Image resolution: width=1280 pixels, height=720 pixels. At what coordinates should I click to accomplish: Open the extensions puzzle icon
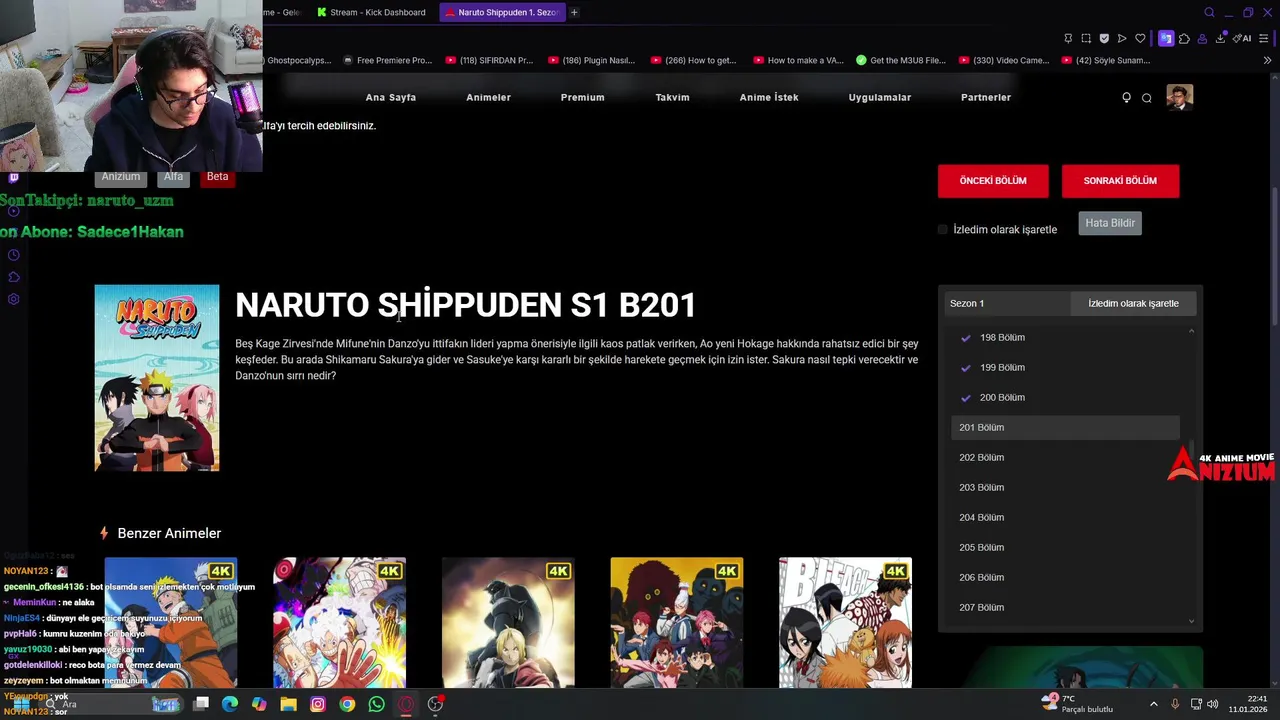point(1184,39)
